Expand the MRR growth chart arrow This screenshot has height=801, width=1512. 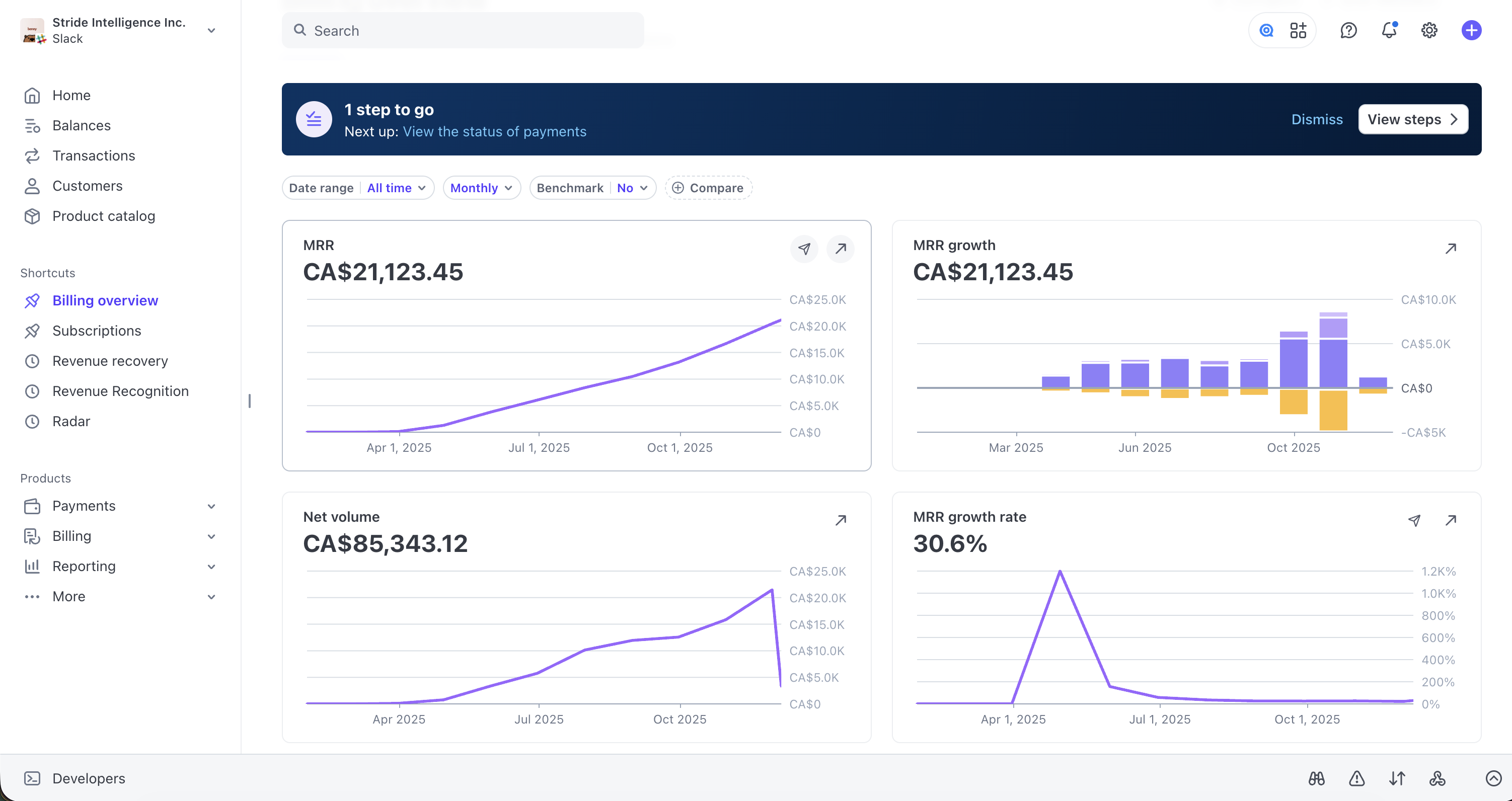point(1451,249)
